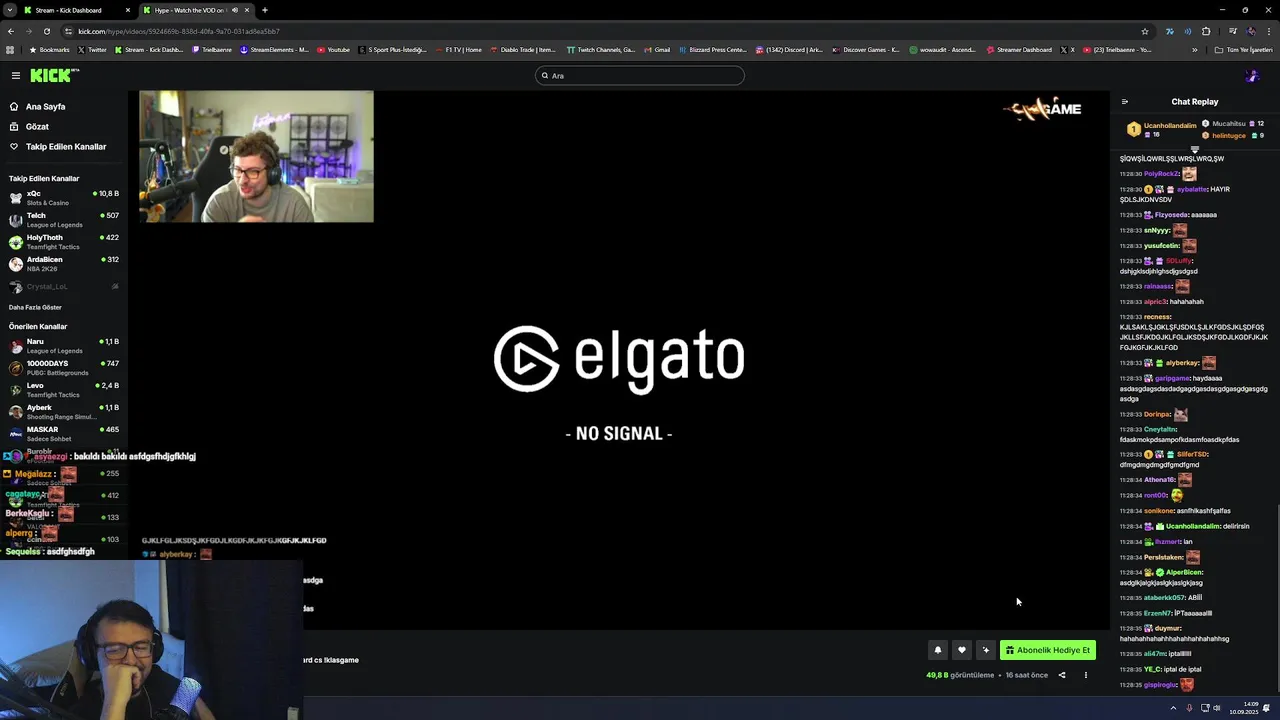Click the Mucahitsu gifter name
Image resolution: width=1280 pixels, height=720 pixels.
pyautogui.click(x=1228, y=123)
